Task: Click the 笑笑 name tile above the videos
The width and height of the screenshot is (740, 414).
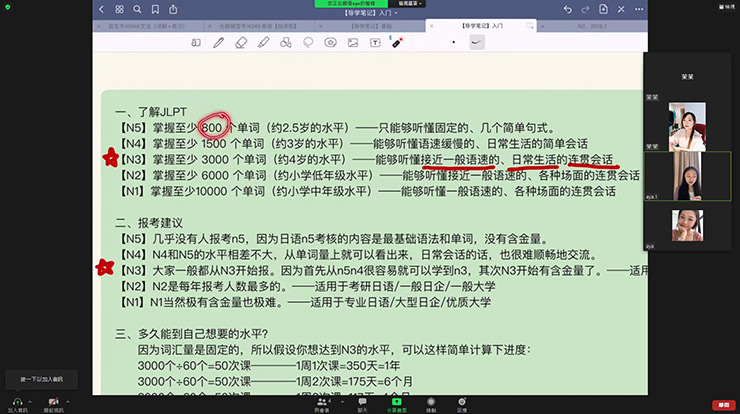Action: (687, 76)
